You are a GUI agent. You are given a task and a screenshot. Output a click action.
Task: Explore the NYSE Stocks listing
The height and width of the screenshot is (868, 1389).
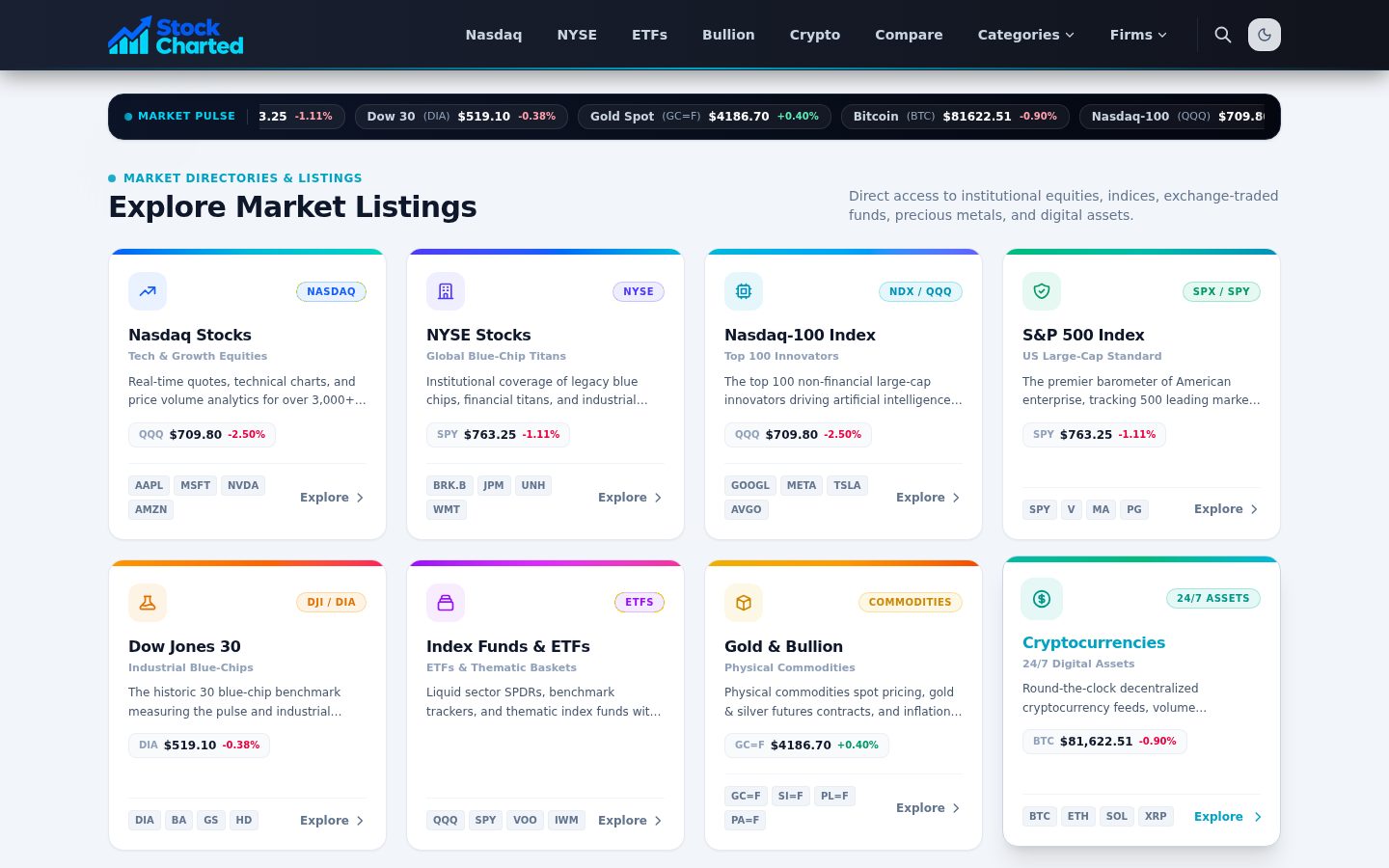[x=630, y=498]
